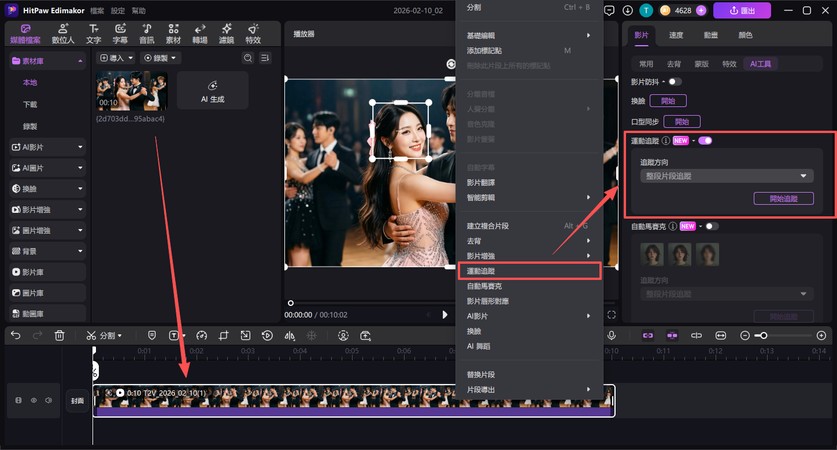Open the 素材 elements tool
This screenshot has width=837, height=450.
coord(173,34)
